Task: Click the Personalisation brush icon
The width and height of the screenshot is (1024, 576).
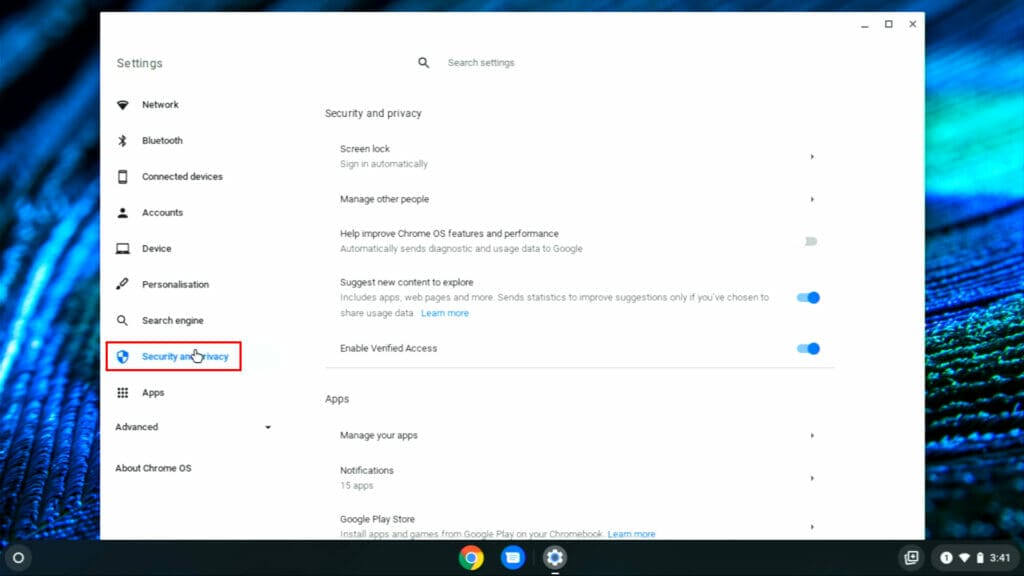Action: pos(122,284)
